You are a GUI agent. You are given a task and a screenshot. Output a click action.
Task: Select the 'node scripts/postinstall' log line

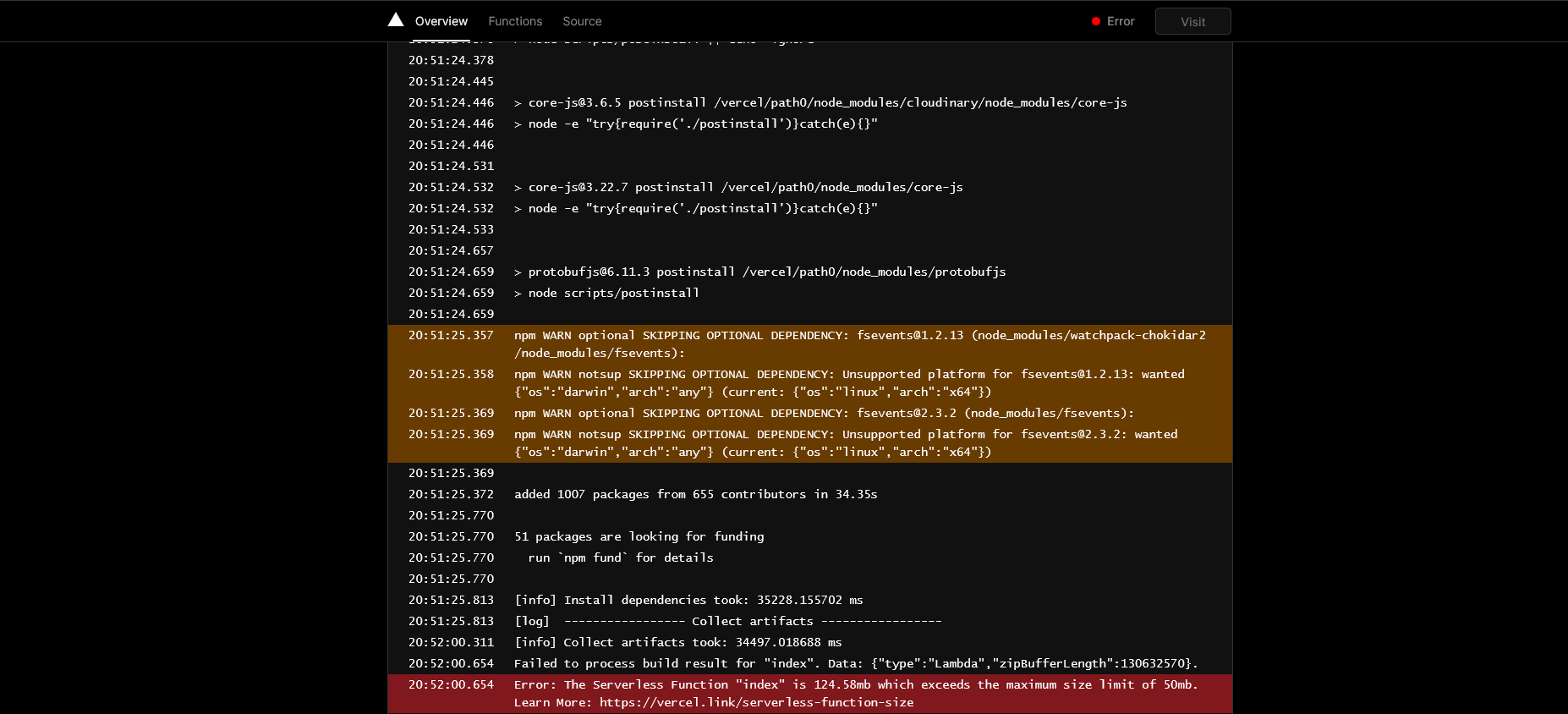(810, 293)
